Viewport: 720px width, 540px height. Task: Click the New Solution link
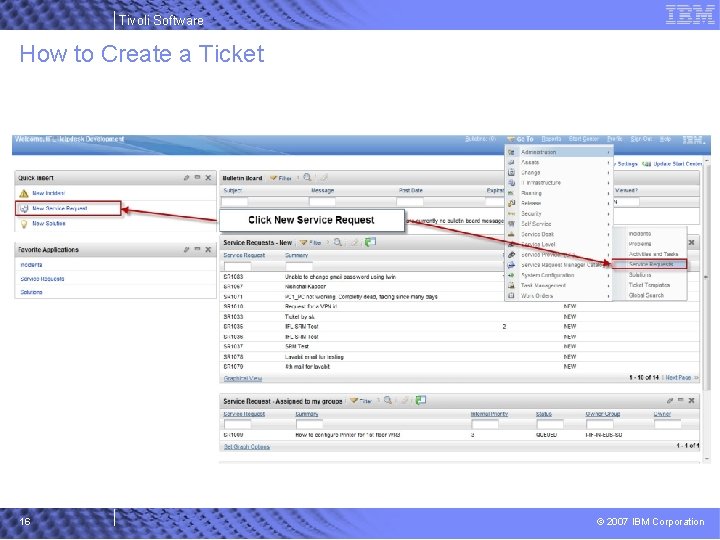pyautogui.click(x=49, y=224)
